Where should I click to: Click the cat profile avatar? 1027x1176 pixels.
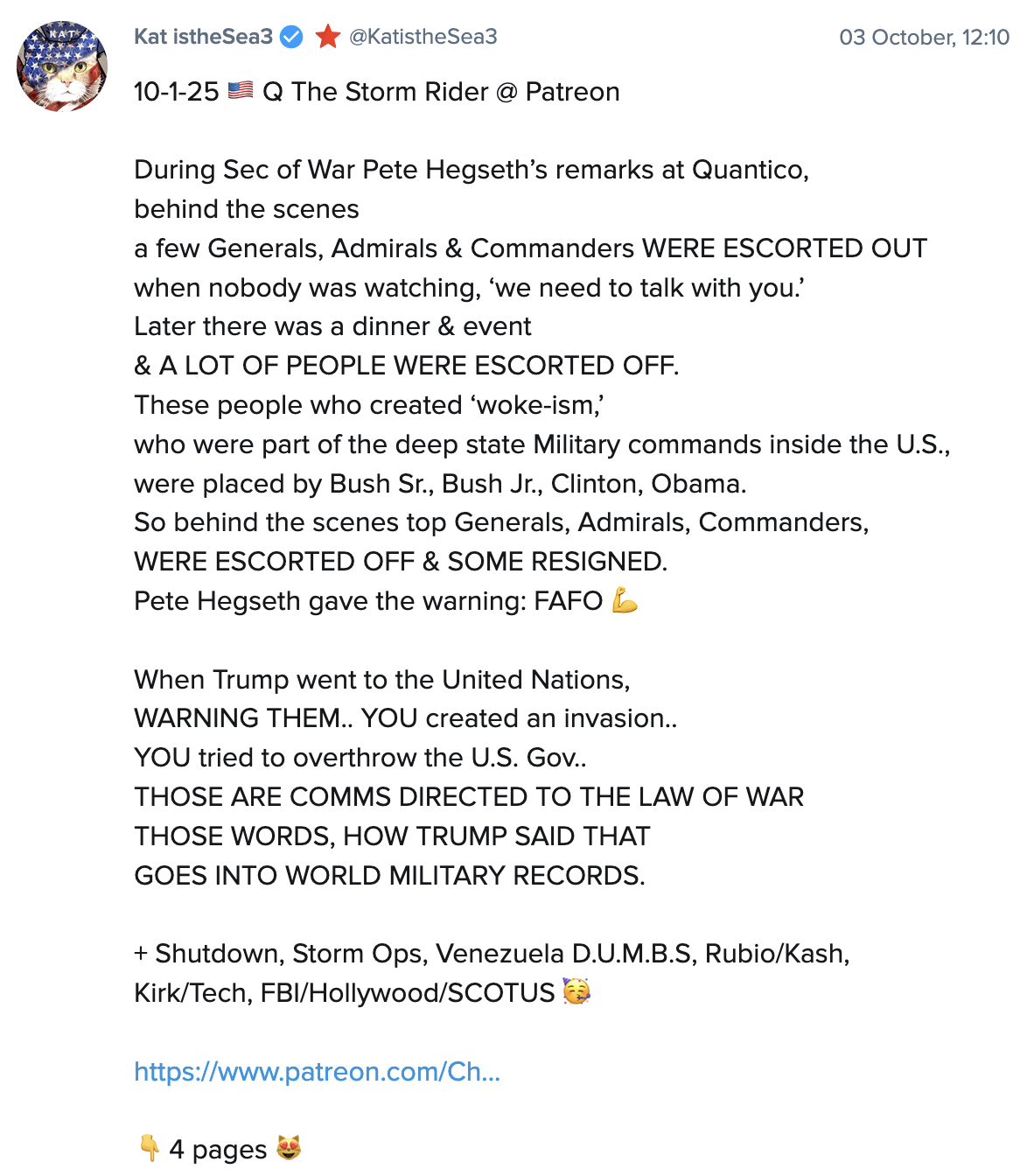coord(62,67)
